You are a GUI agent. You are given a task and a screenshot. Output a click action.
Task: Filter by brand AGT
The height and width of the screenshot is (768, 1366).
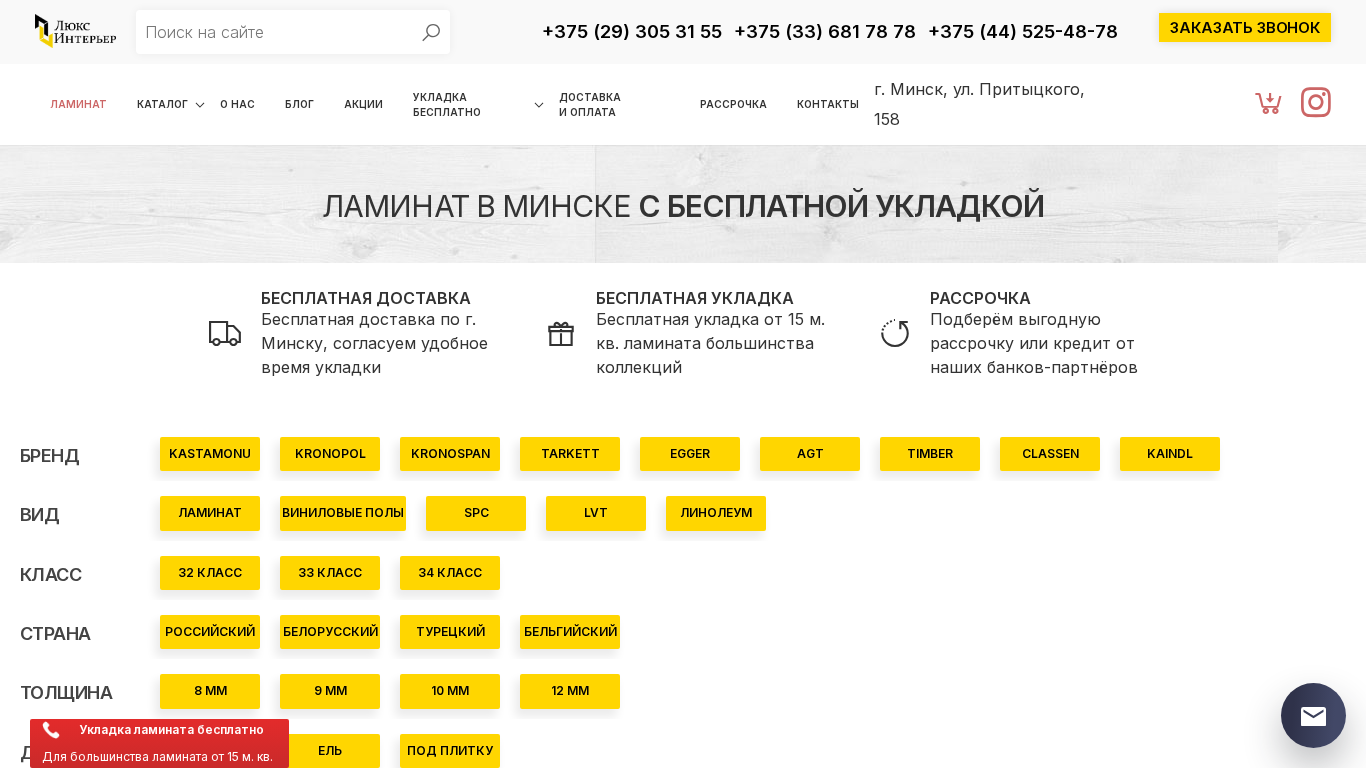click(x=810, y=454)
